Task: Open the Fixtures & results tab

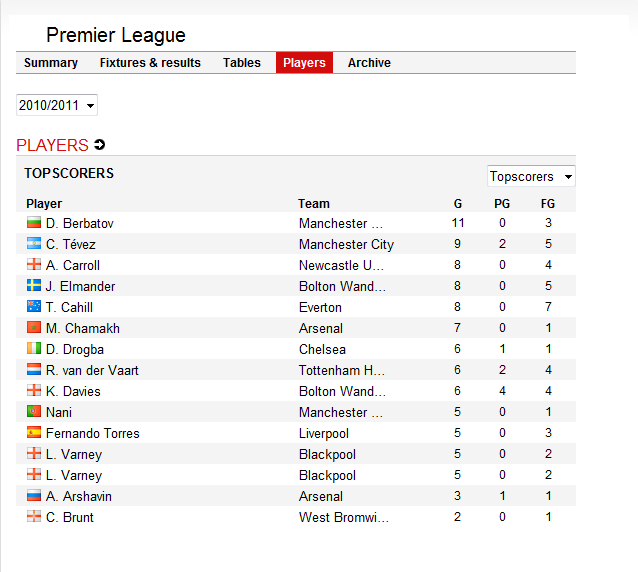Action: click(x=150, y=63)
